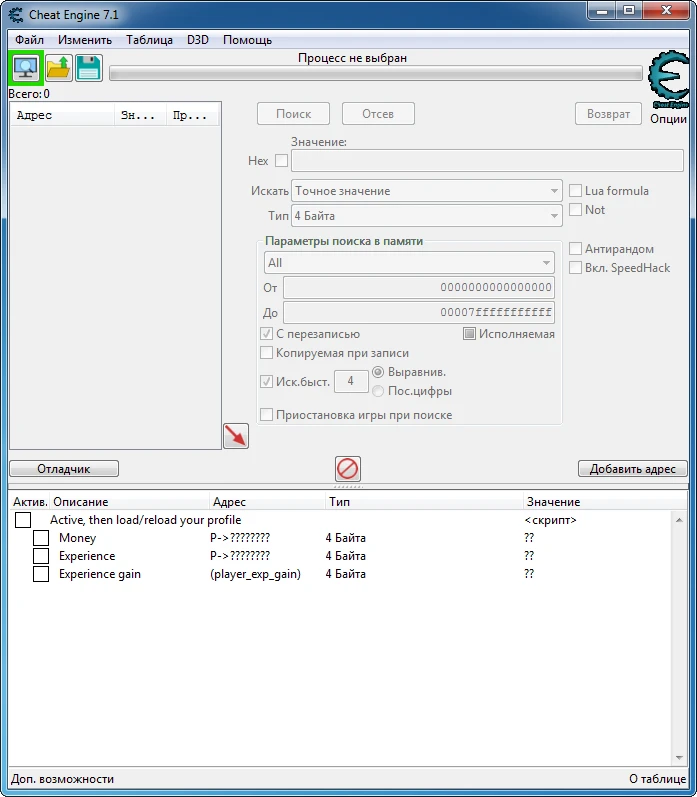Click the Cheat Engine title bar icon
Image resolution: width=697 pixels, height=797 pixels.
click(x=16, y=15)
